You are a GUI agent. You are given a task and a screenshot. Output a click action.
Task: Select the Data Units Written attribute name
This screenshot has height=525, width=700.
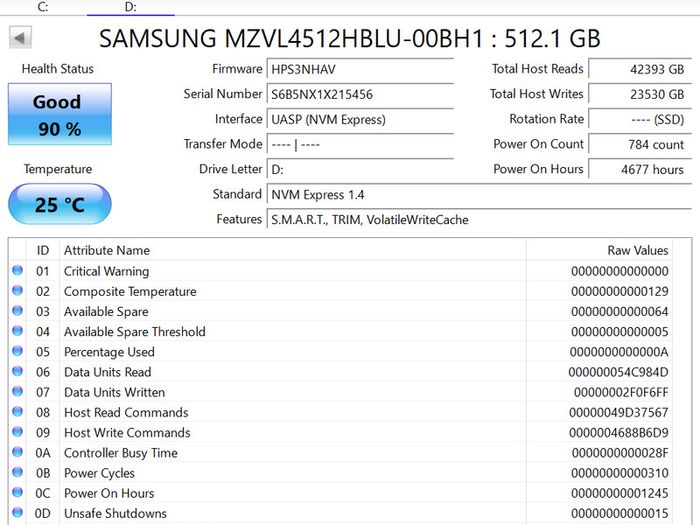click(x=114, y=392)
